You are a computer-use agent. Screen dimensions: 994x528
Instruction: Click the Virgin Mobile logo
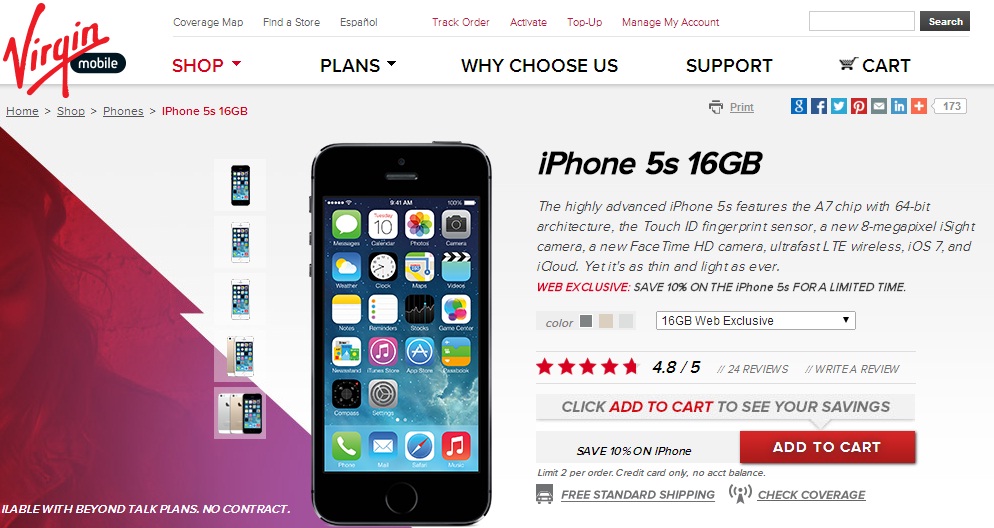click(x=64, y=48)
